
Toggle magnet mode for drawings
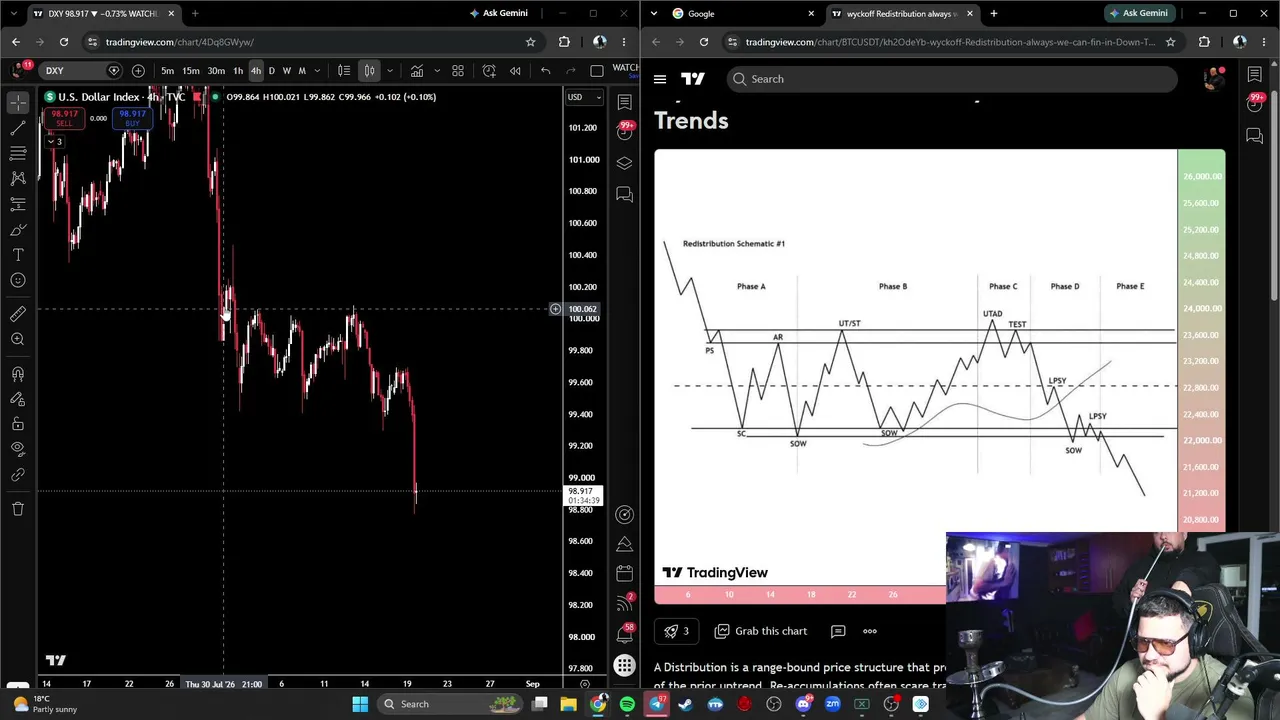[18, 374]
